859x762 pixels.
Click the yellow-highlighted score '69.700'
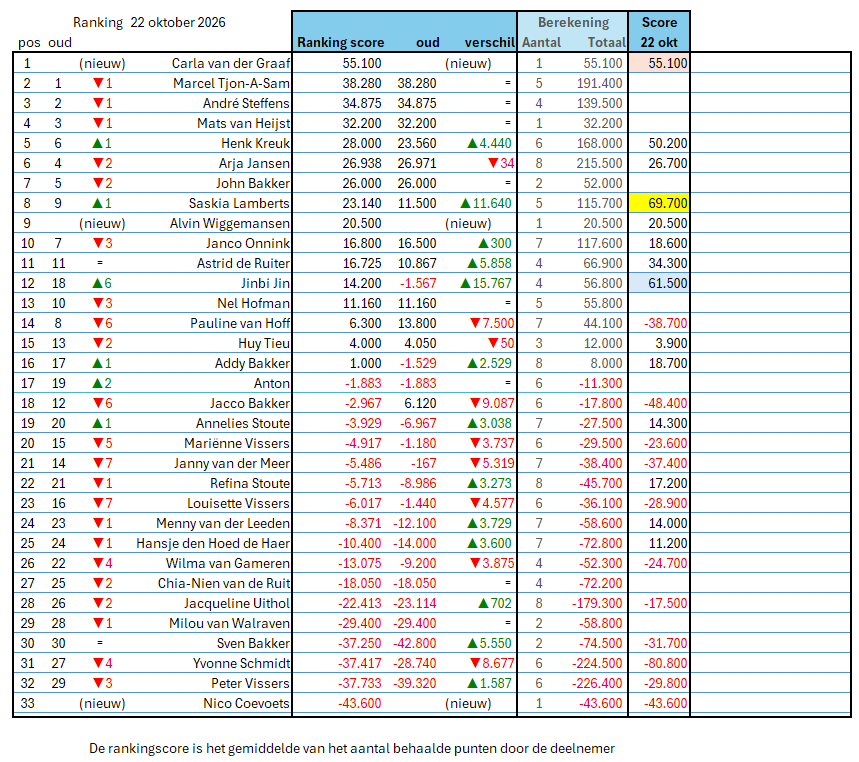[658, 203]
